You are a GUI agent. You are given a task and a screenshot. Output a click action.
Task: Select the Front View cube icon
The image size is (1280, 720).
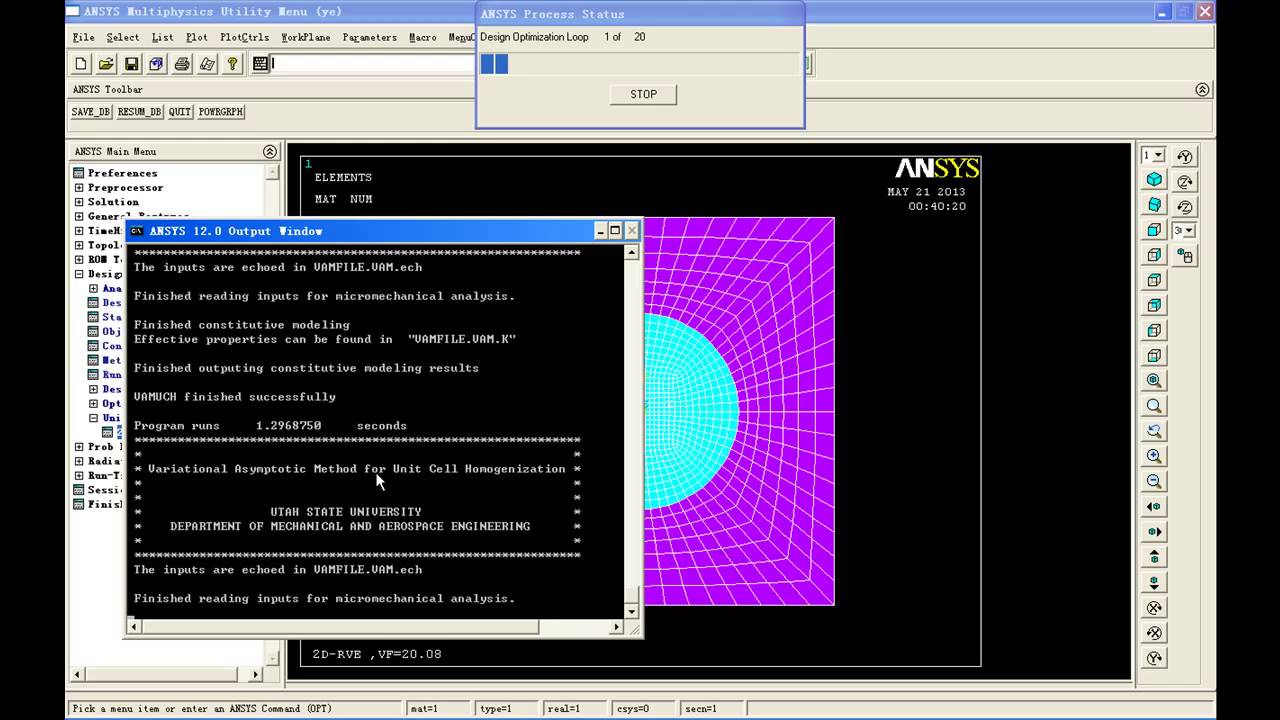tap(1154, 230)
